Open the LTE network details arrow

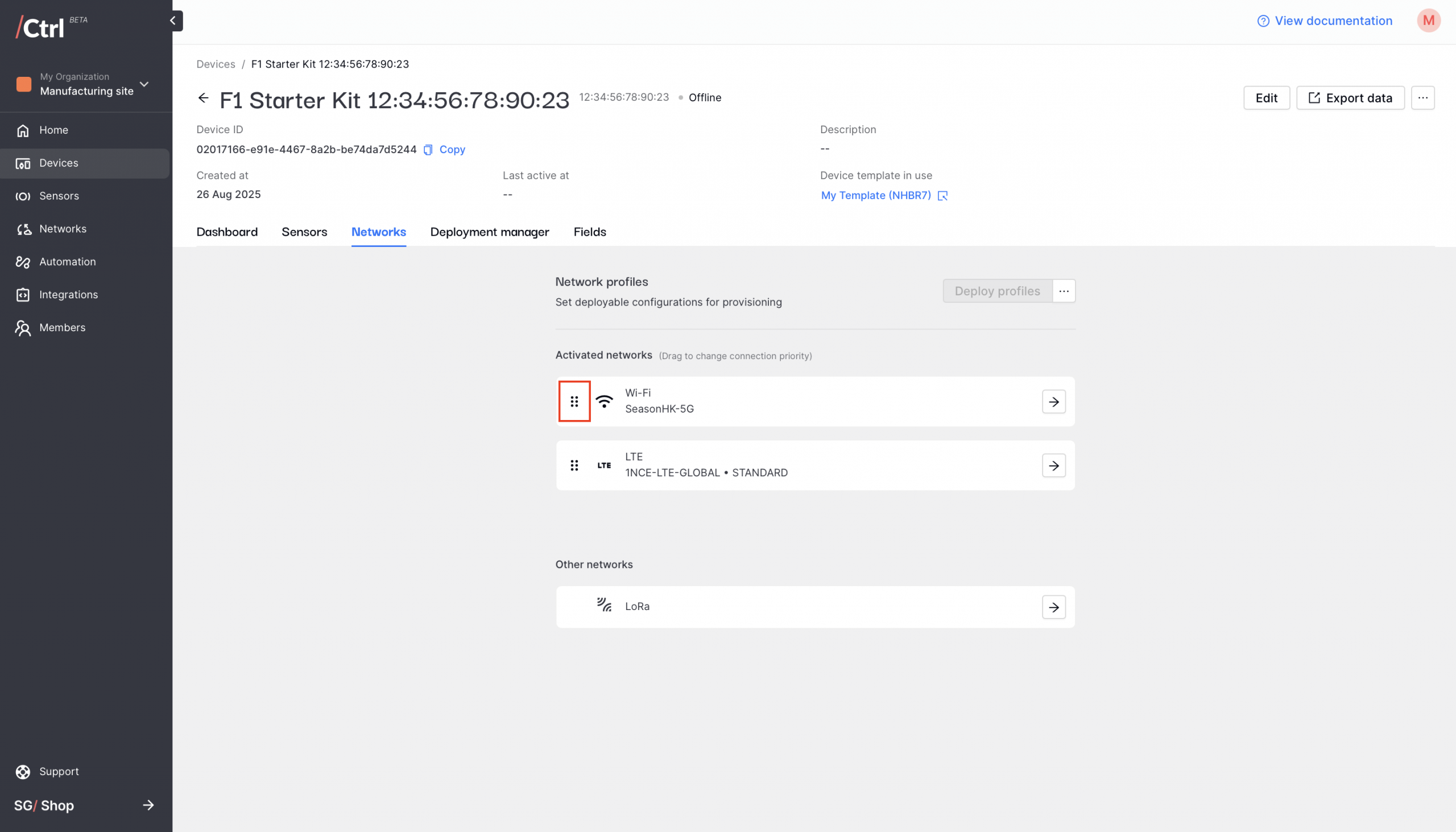[1053, 466]
